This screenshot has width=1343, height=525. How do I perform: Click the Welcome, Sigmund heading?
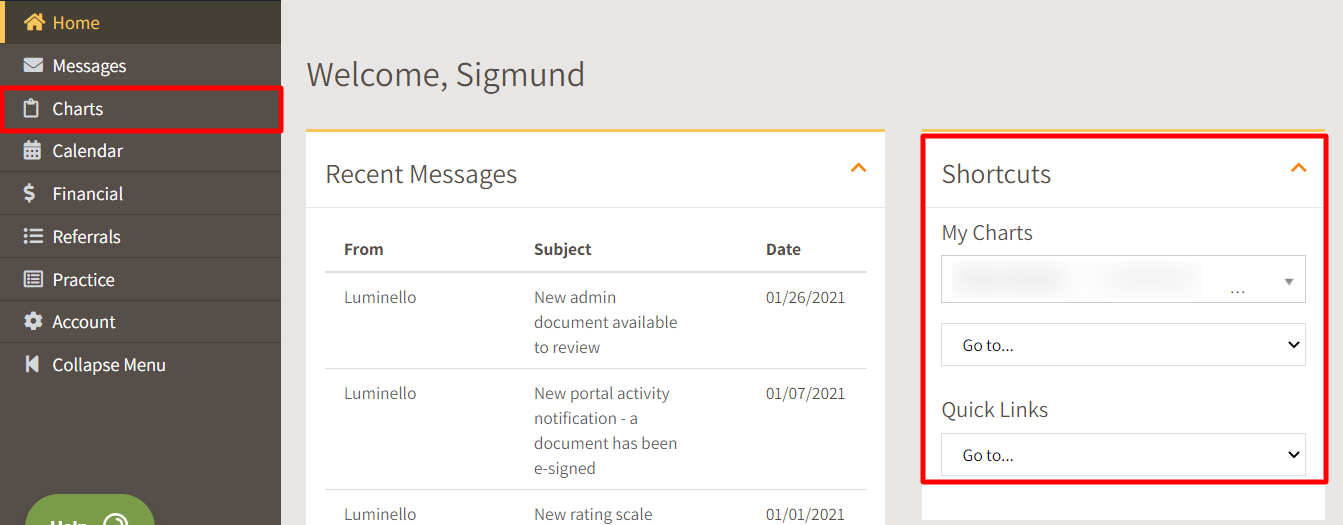click(446, 75)
